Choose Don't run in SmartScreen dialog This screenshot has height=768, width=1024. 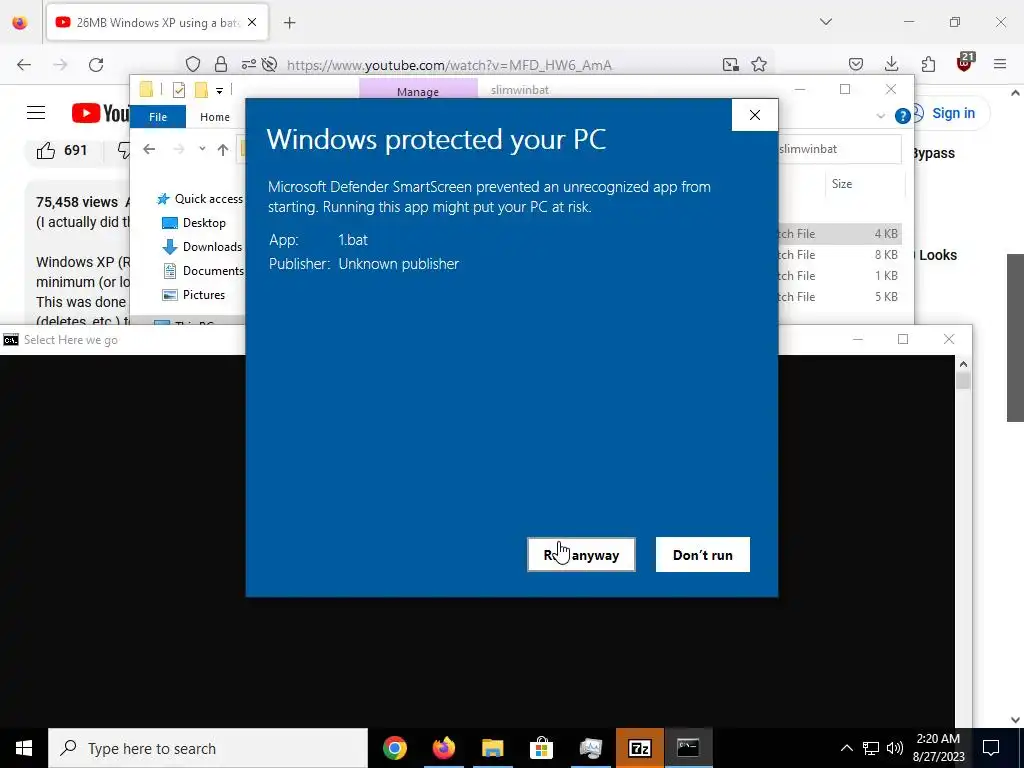pyautogui.click(x=703, y=554)
